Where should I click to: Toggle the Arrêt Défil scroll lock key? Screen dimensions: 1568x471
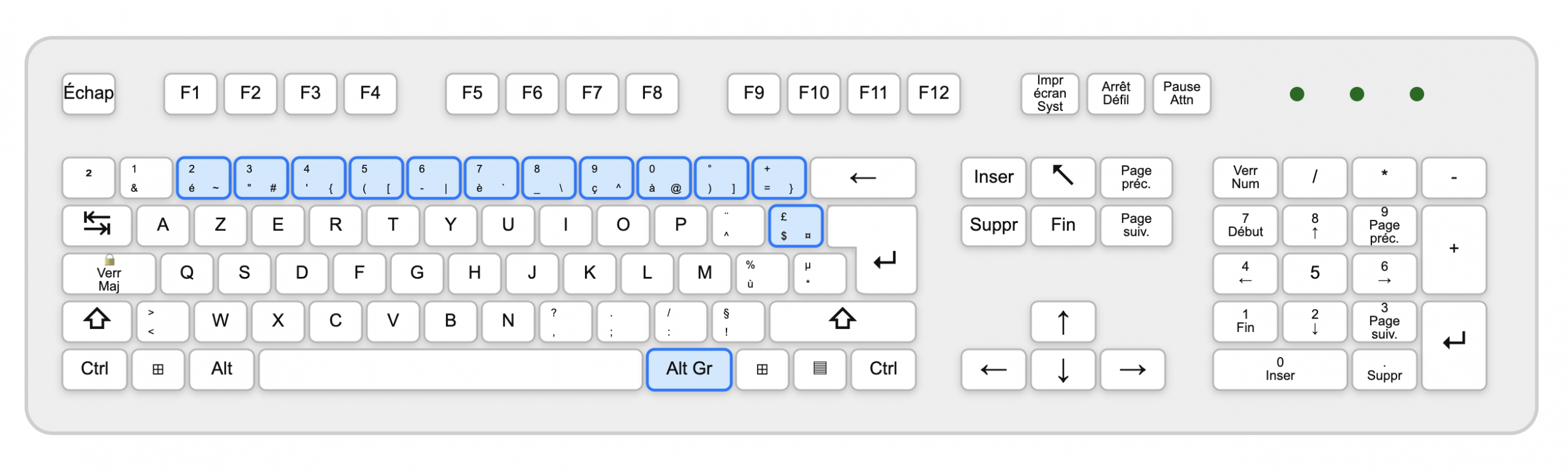coord(1115,94)
